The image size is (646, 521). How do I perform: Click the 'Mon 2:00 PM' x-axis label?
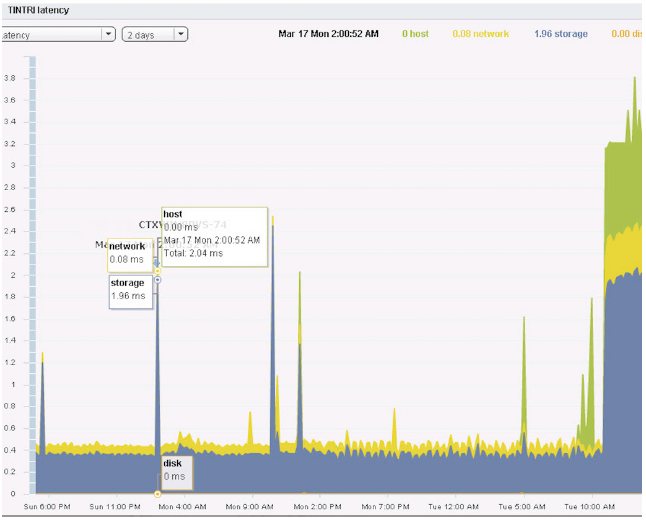tap(317, 507)
